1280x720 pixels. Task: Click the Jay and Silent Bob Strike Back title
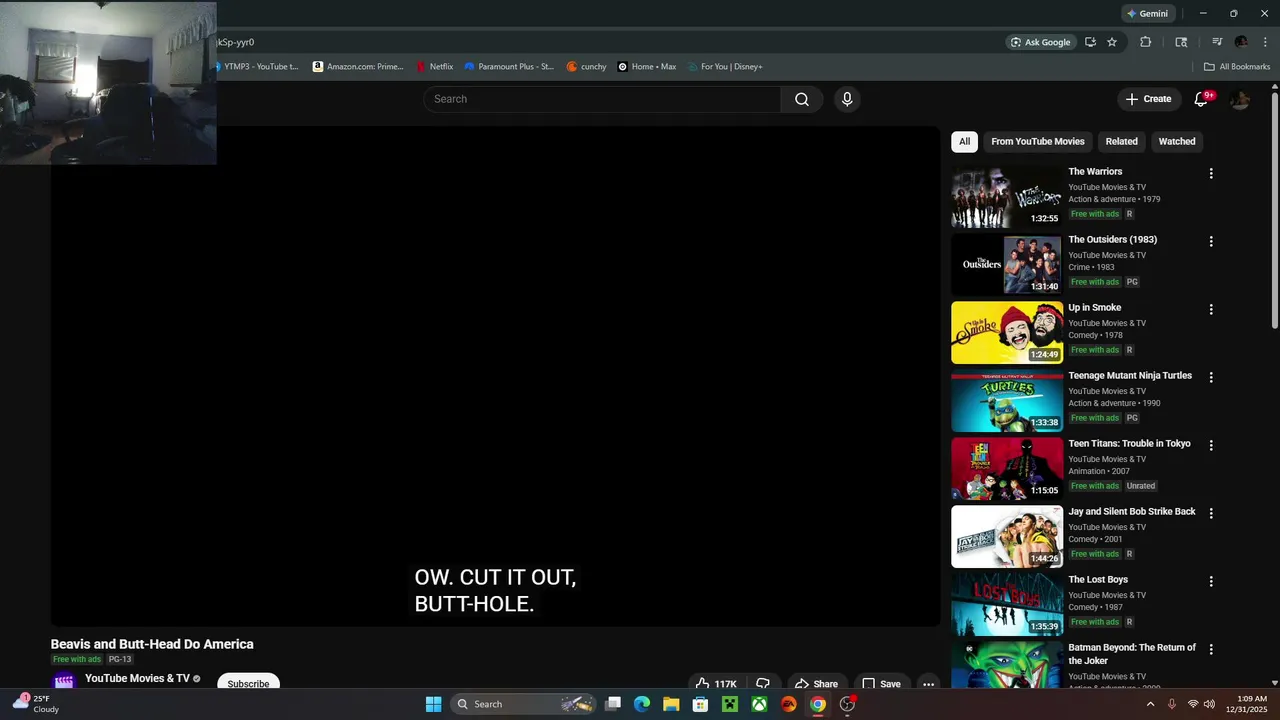1132,512
